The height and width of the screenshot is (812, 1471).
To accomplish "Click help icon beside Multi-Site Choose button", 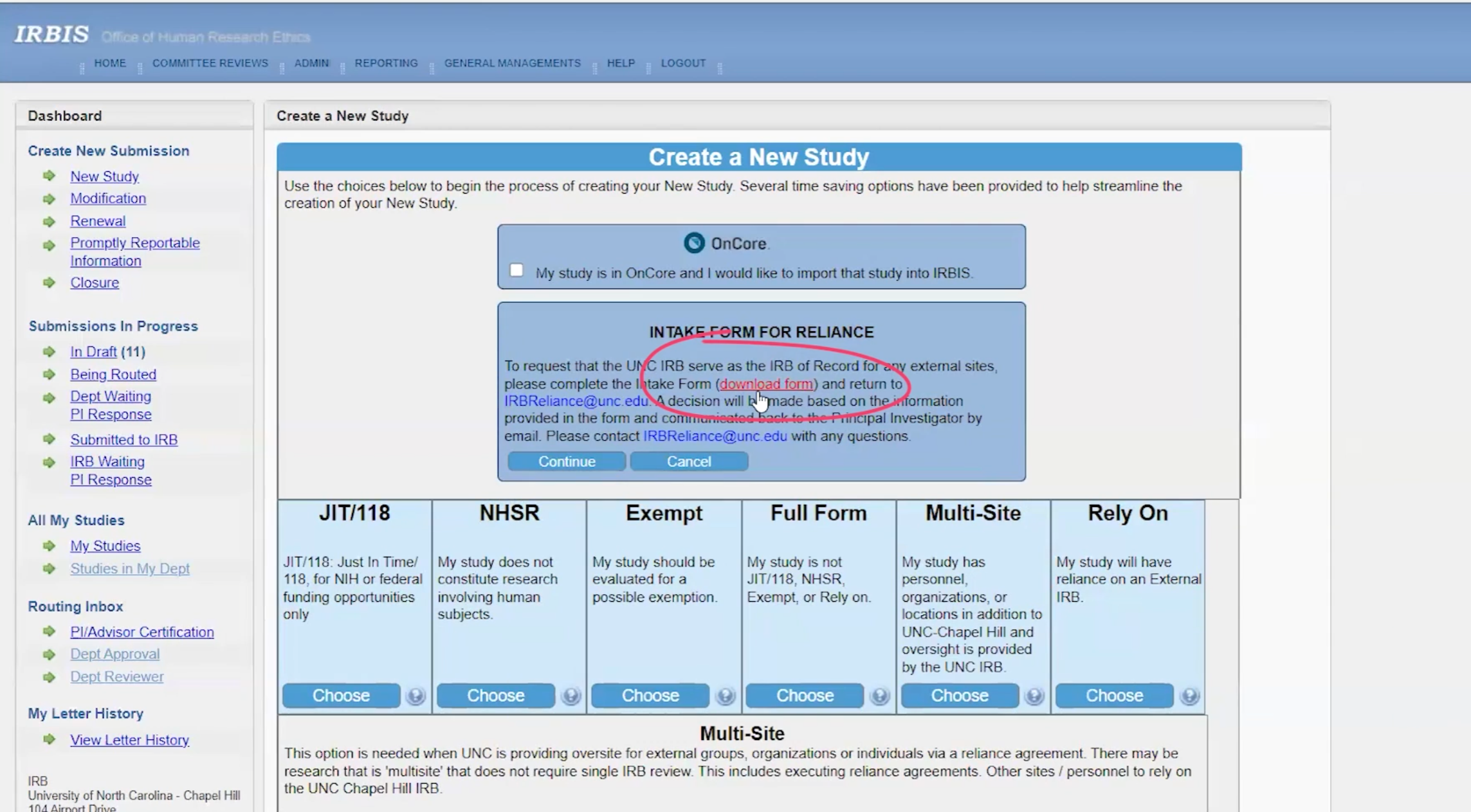I will point(1034,696).
